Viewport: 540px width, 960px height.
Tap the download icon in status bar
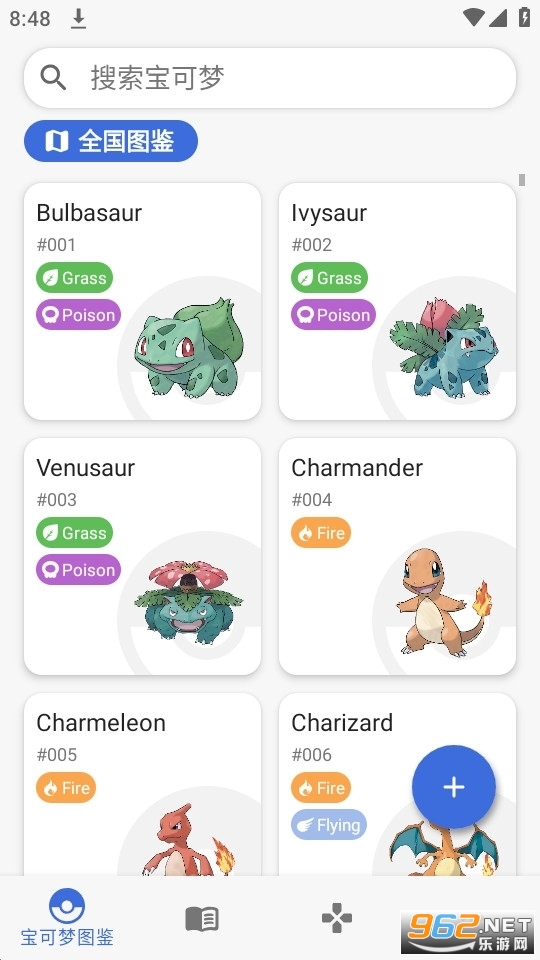78,19
